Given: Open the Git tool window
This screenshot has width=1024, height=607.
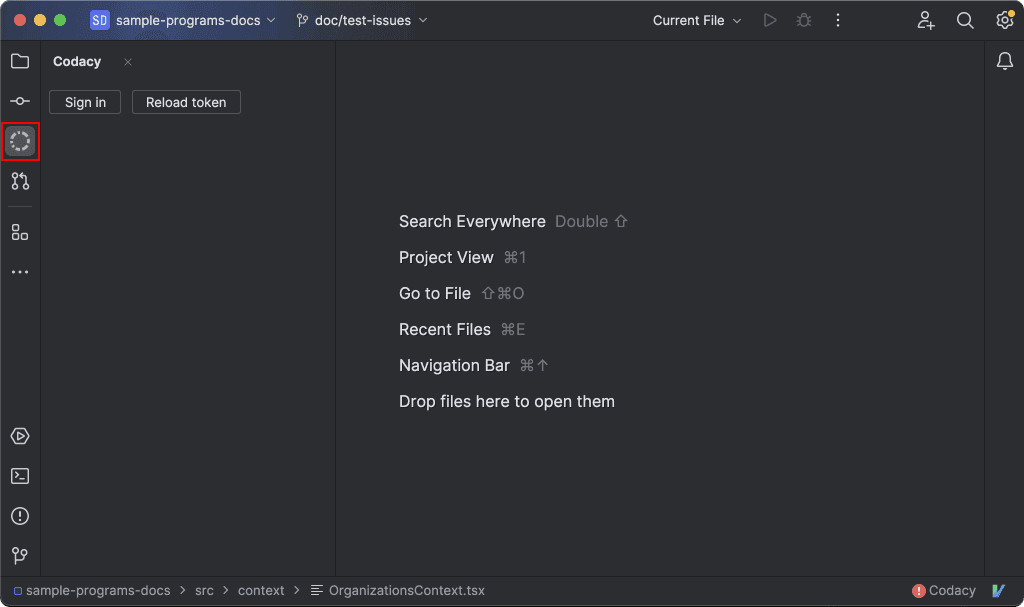Looking at the screenshot, I should pyautogui.click(x=20, y=555).
